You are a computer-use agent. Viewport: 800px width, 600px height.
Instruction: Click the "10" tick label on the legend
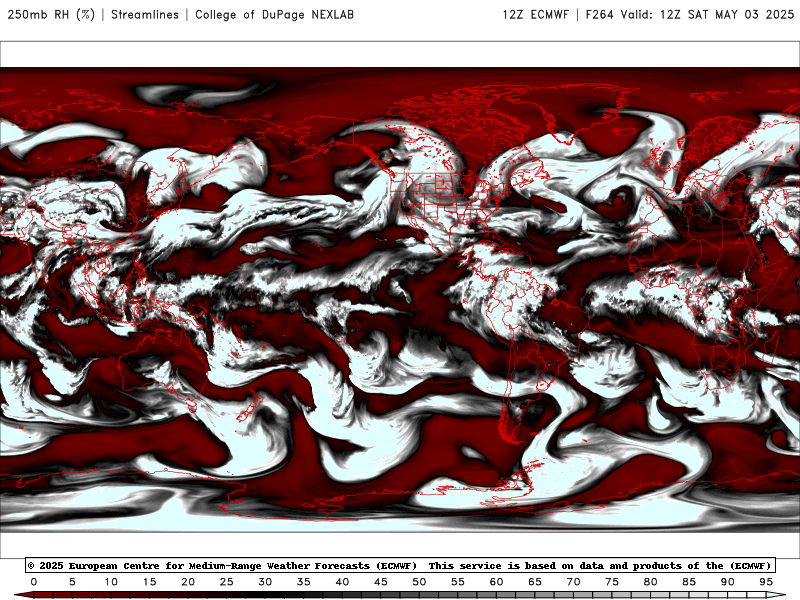pos(111,582)
